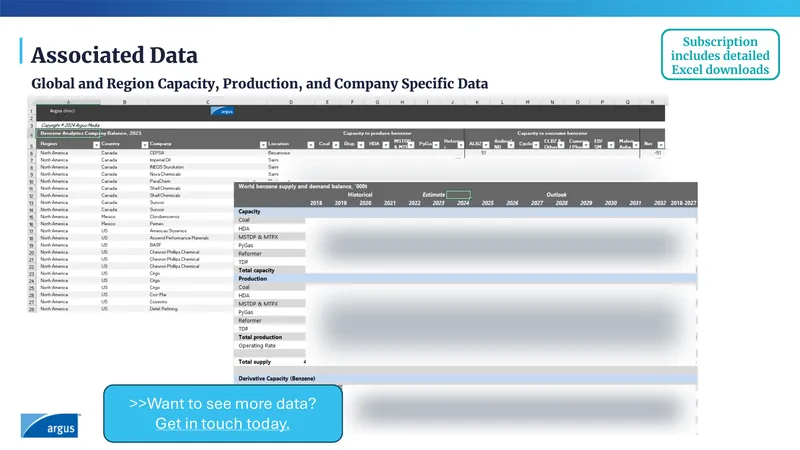800x450 pixels.
Task: Select the 'CEPSA' company cell
Action: coord(157,153)
